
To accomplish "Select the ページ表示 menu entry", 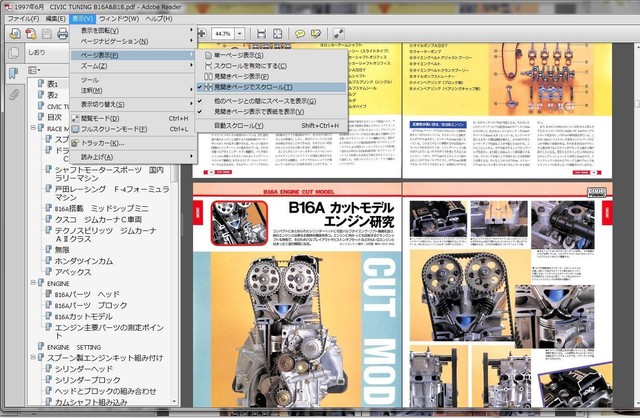I will [132, 55].
